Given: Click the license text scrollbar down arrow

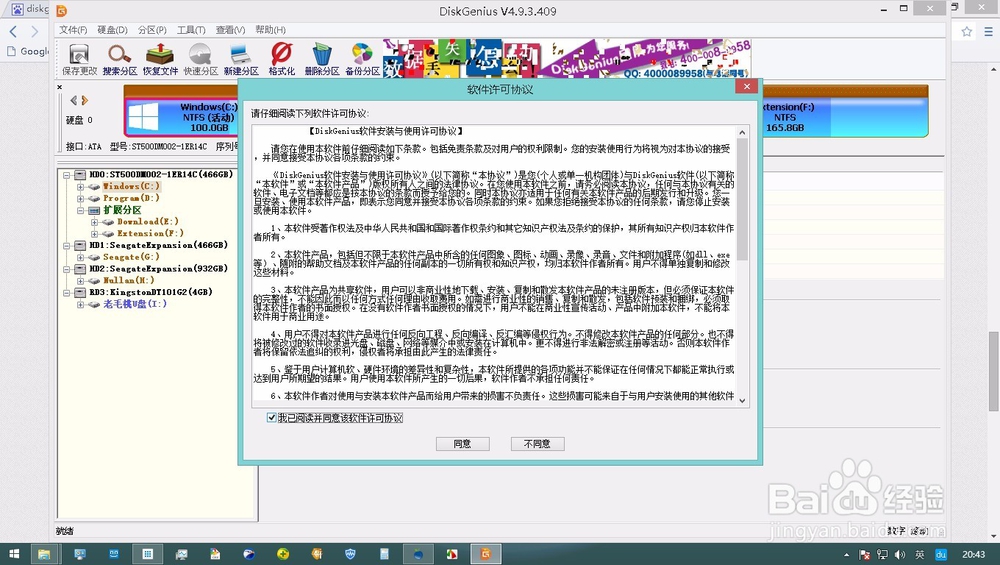Looking at the screenshot, I should coord(742,400).
